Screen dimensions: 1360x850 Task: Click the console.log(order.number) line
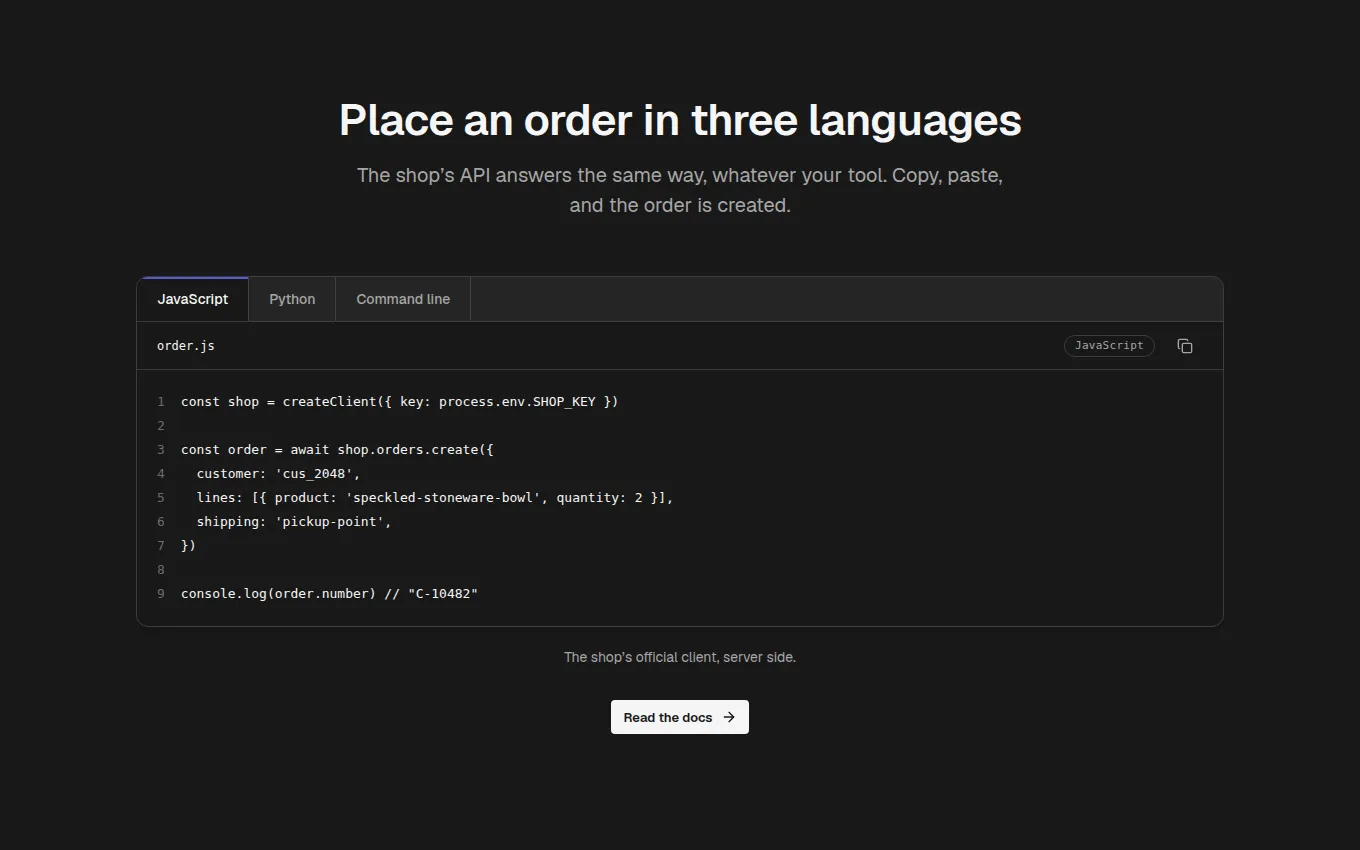tap(330, 594)
